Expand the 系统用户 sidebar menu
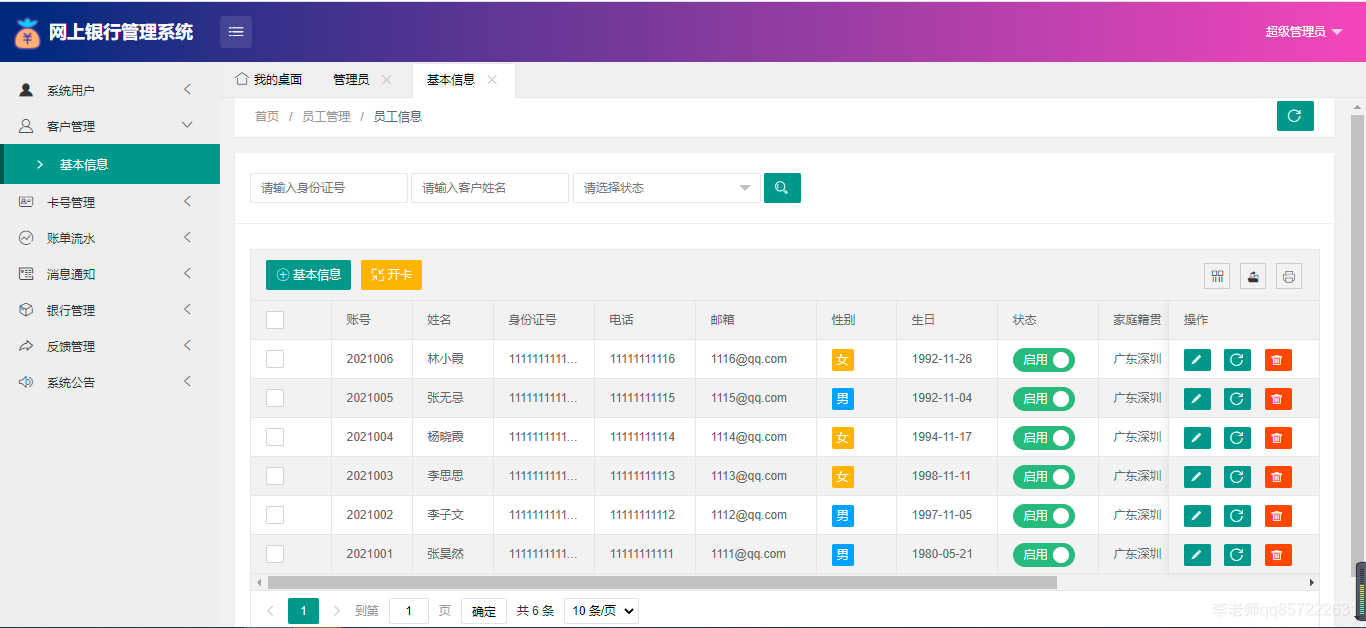 click(110, 90)
